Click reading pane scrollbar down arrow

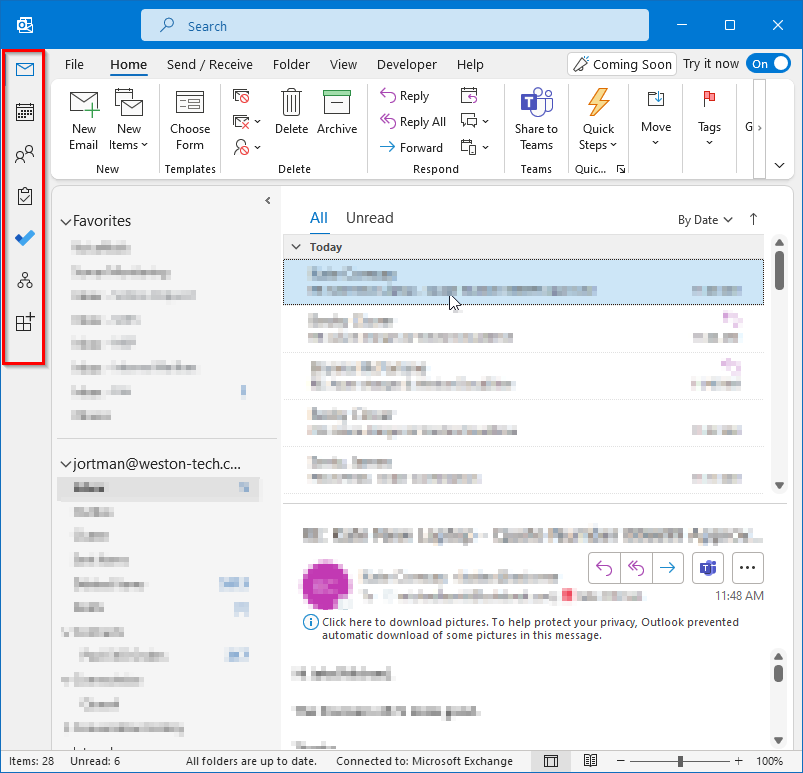778,740
